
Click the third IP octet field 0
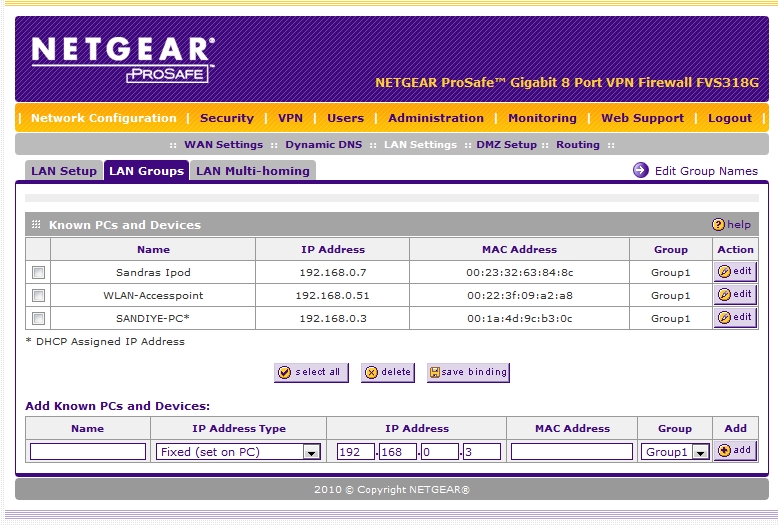(x=440, y=452)
